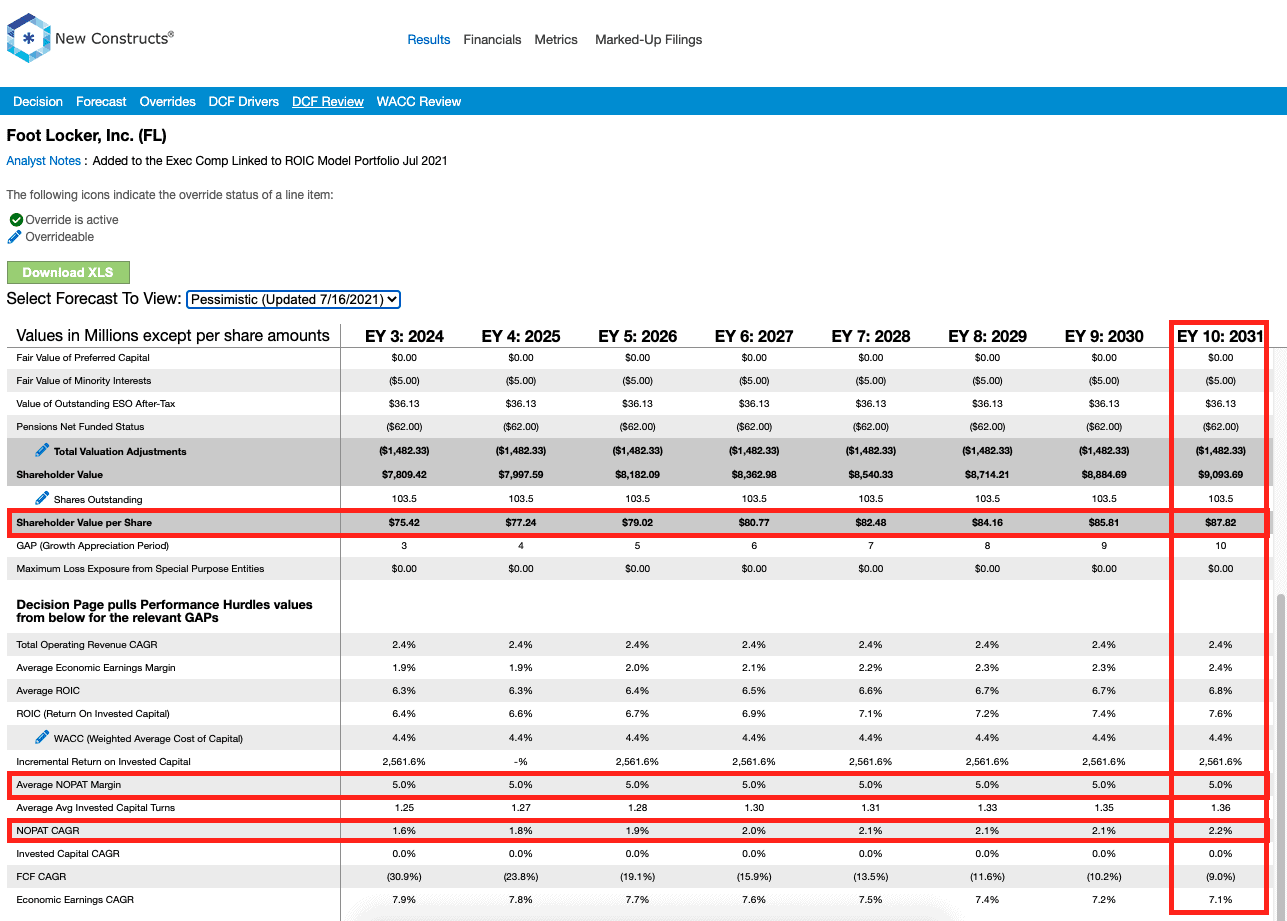Image resolution: width=1287 pixels, height=921 pixels.
Task: Click the EY 3: 2024 column header
Action: click(404, 336)
